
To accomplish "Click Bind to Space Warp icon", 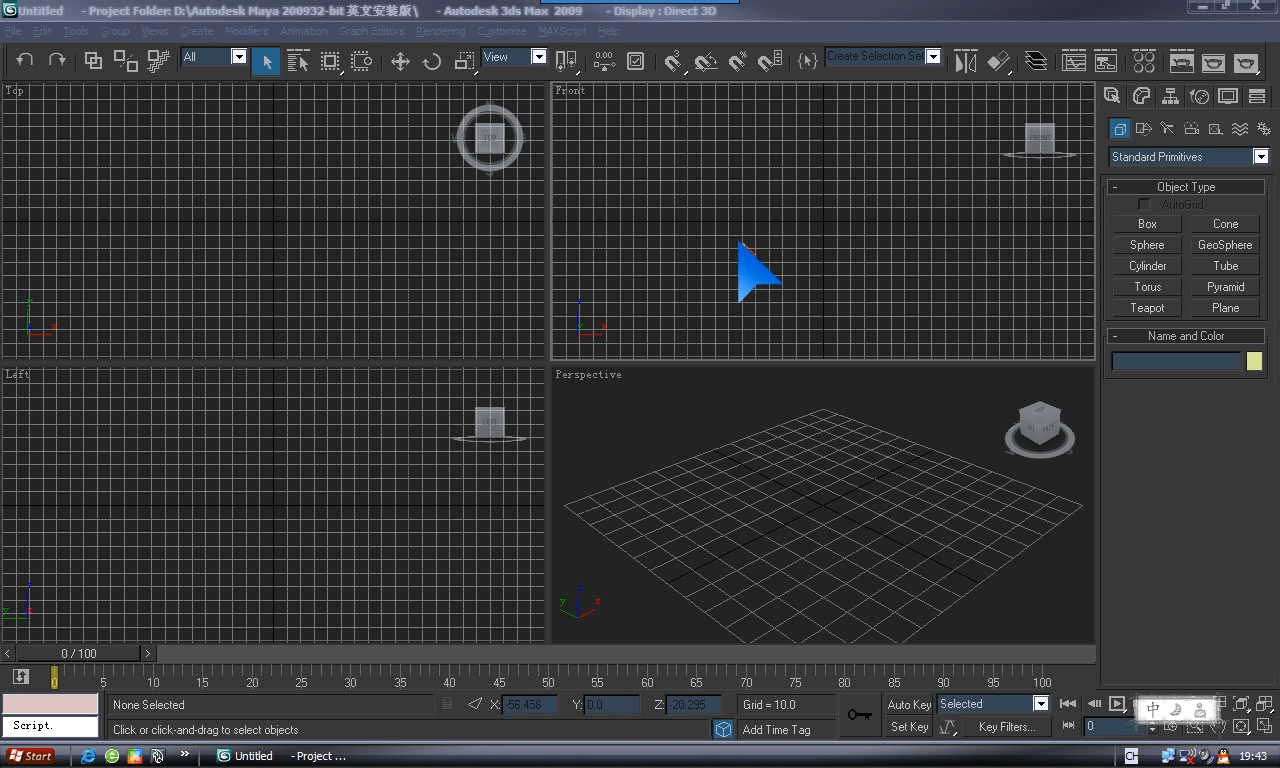I will pyautogui.click(x=158, y=61).
